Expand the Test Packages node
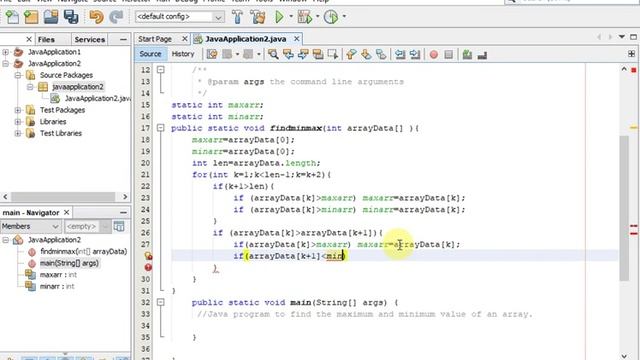This screenshot has width=640, height=360. pyautogui.click(x=18, y=110)
